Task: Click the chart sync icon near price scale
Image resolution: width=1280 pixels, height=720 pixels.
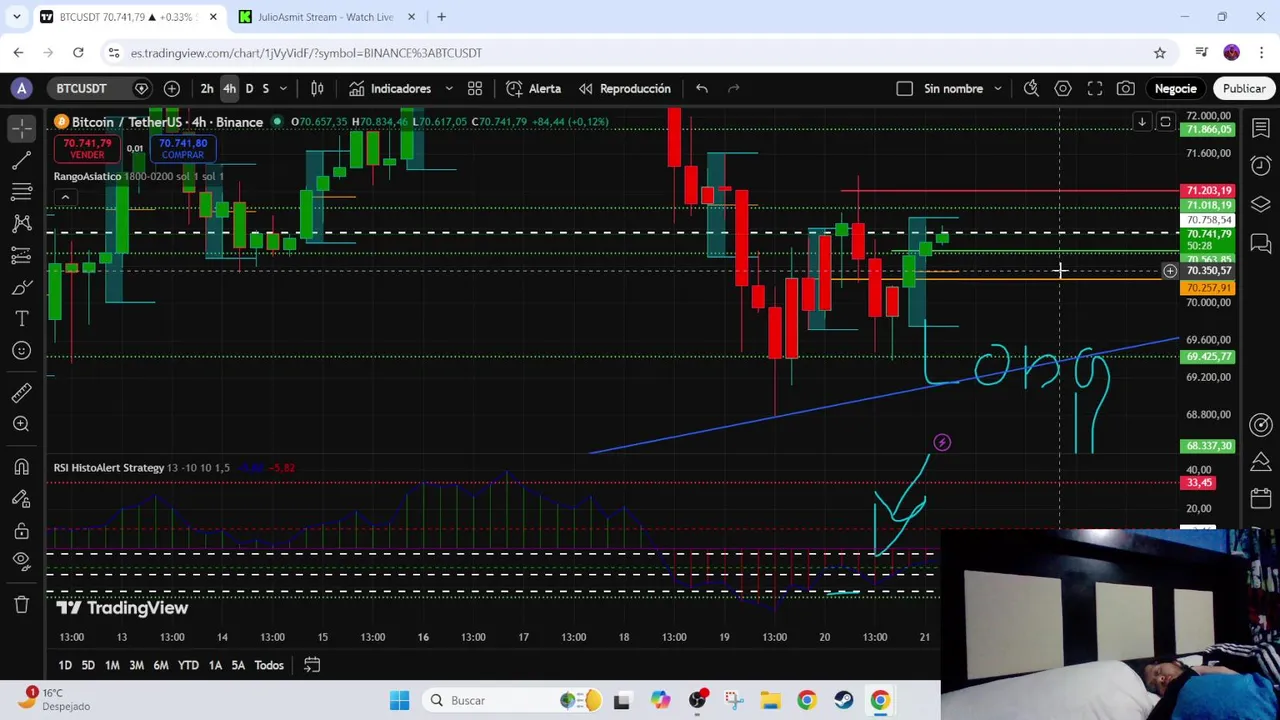Action: [x=1165, y=122]
